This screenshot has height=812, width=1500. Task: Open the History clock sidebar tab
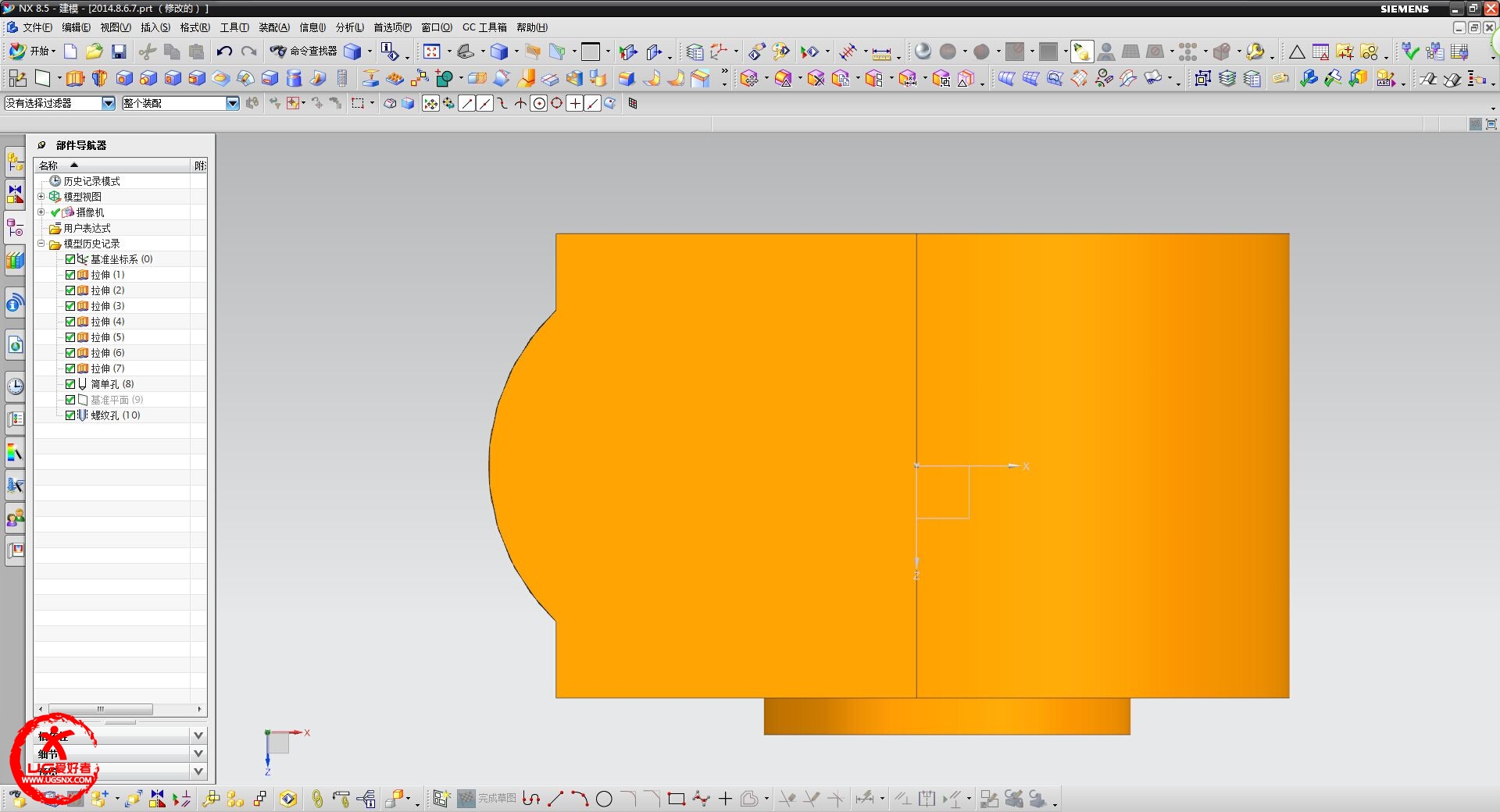tap(15, 386)
